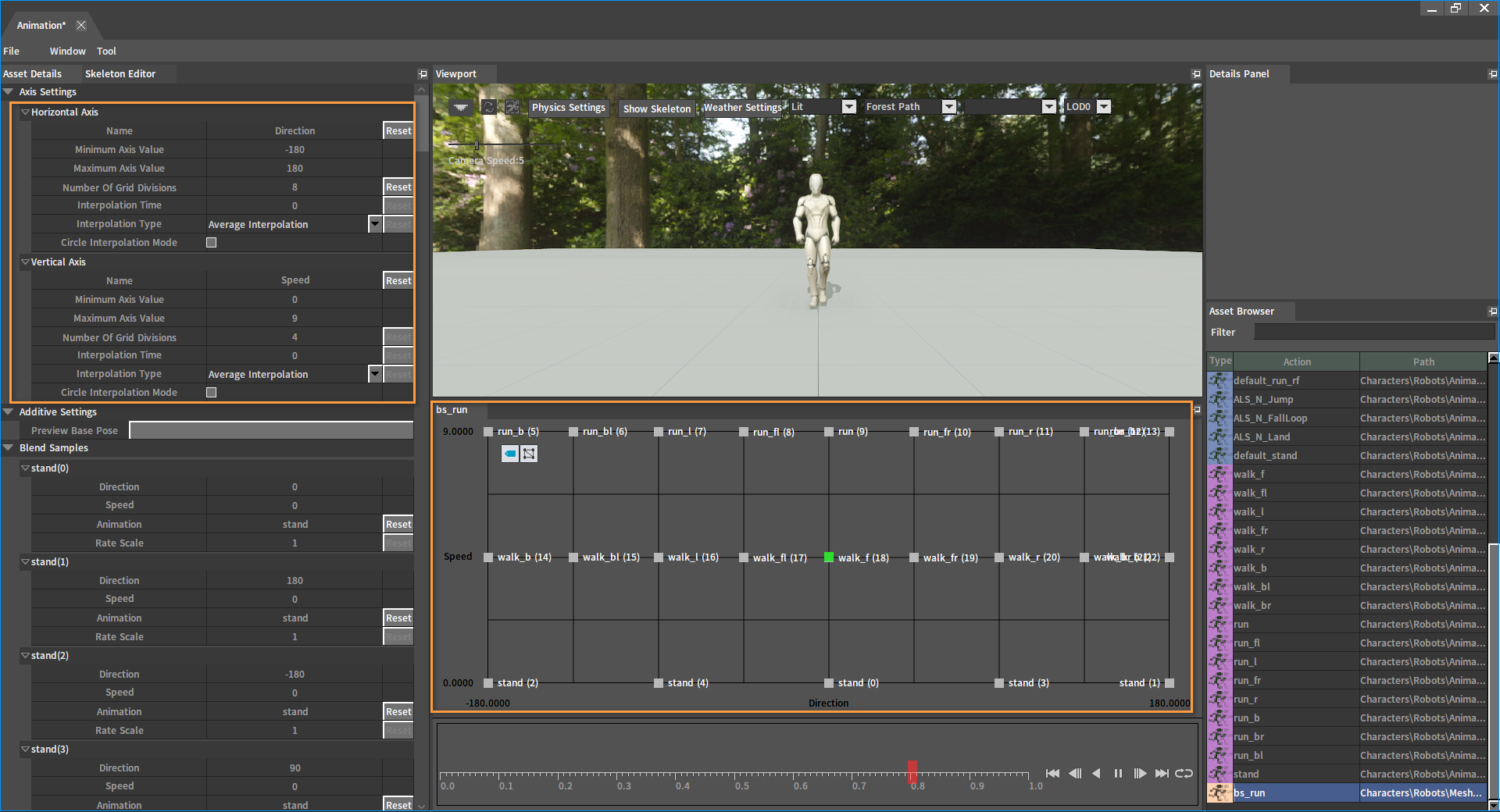Select walk_f (18) sample point in grid
Viewport: 1500px width, 812px height.
tap(829, 557)
